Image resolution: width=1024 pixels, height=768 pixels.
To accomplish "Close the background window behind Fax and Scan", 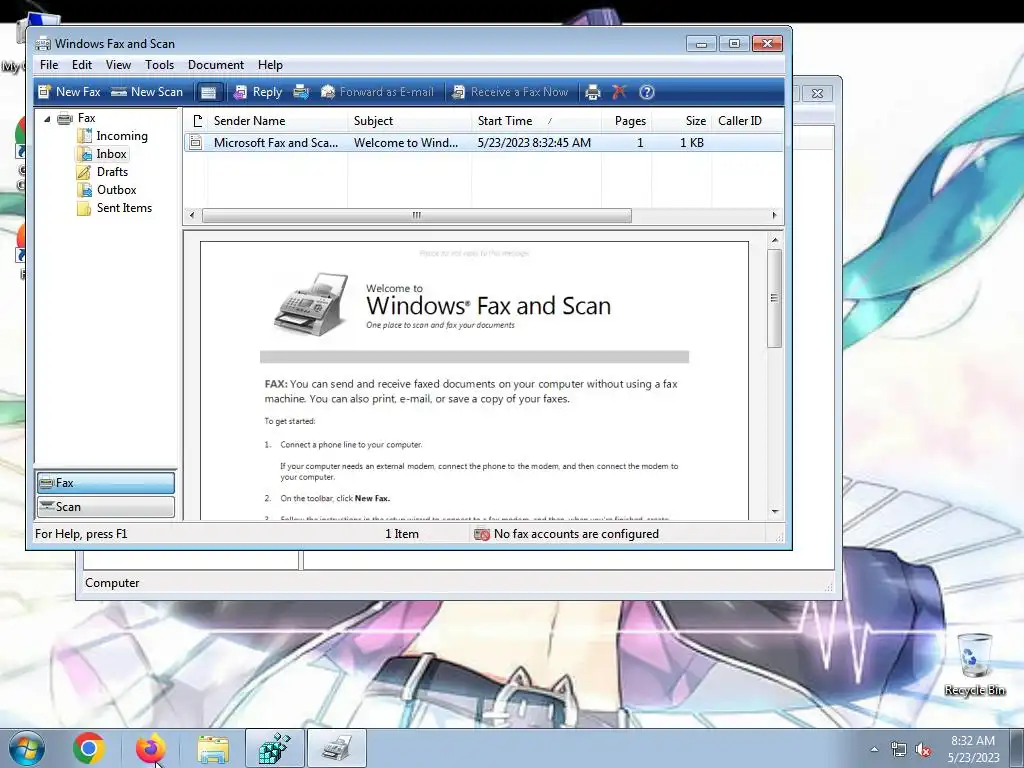I will pos(817,93).
